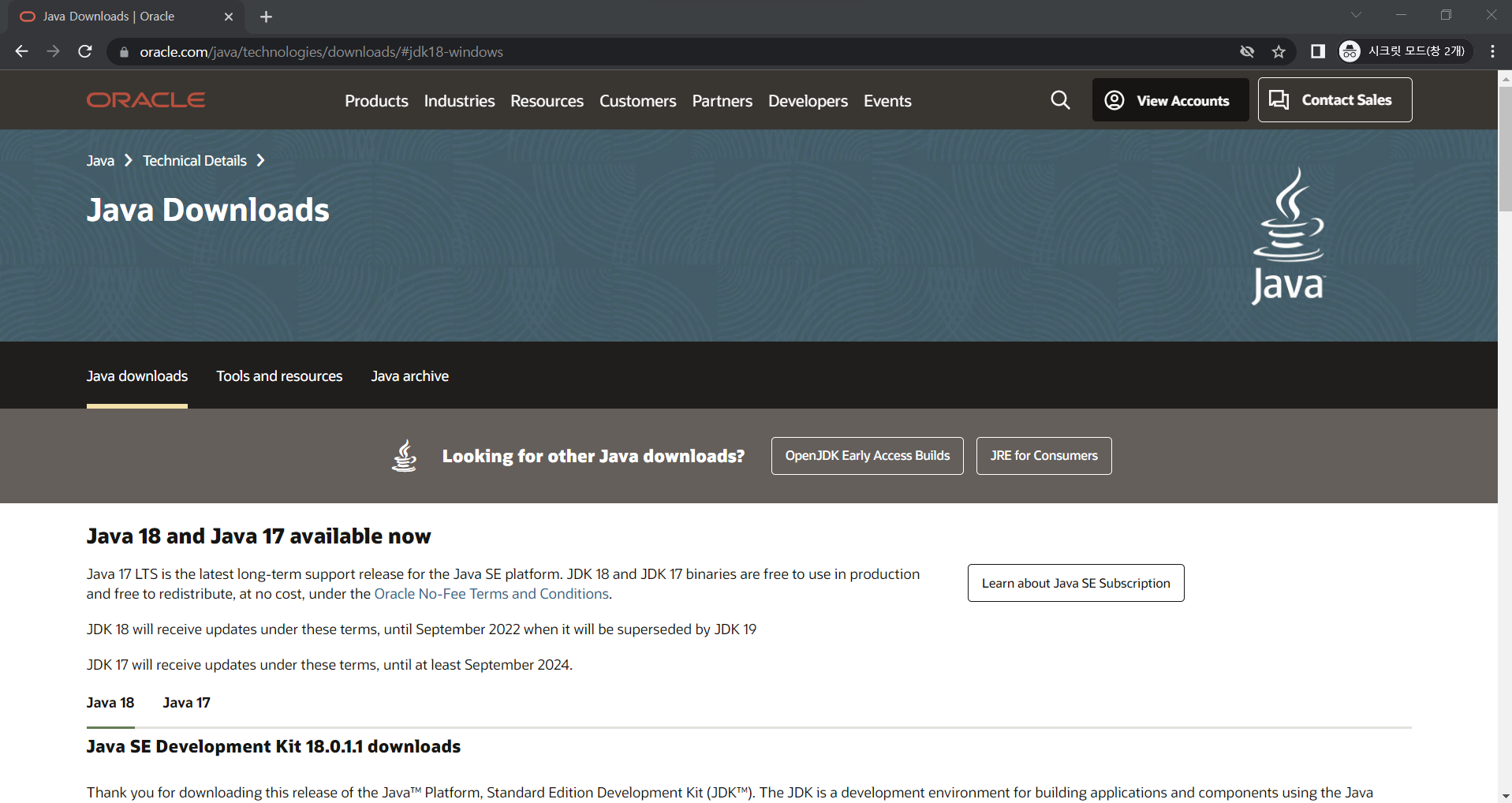Click the Oracle logo
The height and width of the screenshot is (803, 1512).
[x=146, y=100]
